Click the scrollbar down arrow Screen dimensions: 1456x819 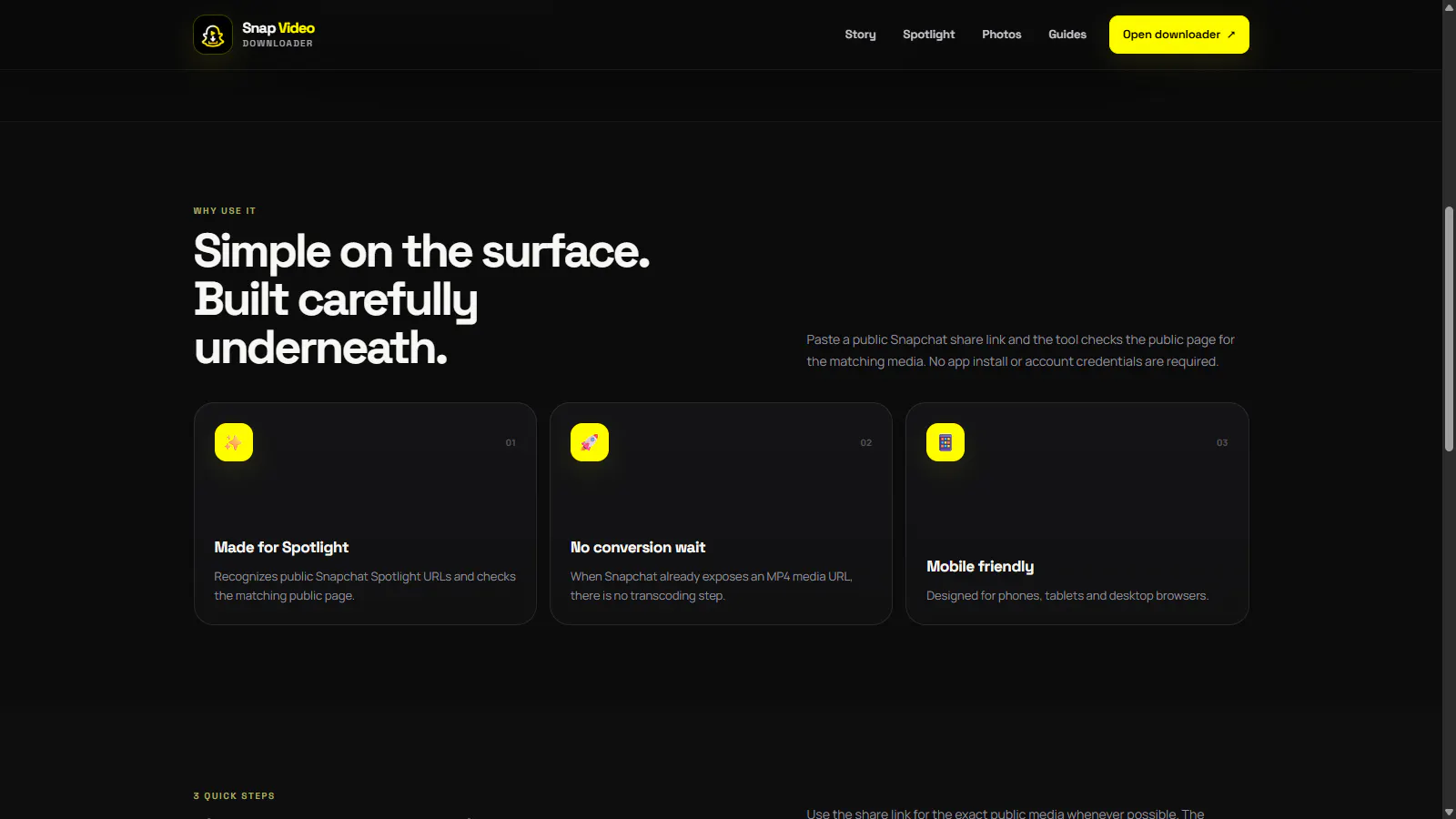click(x=1449, y=812)
